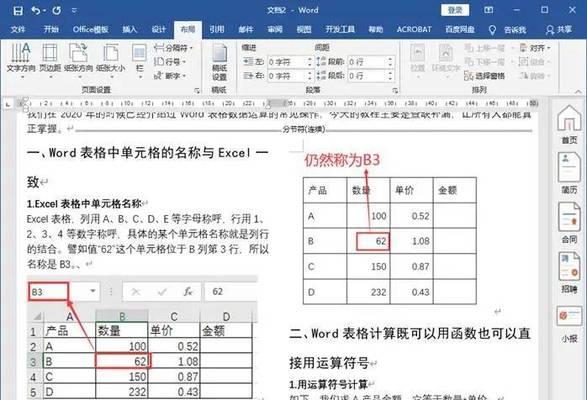Switch to the 引用 references tab

[x=217, y=30]
